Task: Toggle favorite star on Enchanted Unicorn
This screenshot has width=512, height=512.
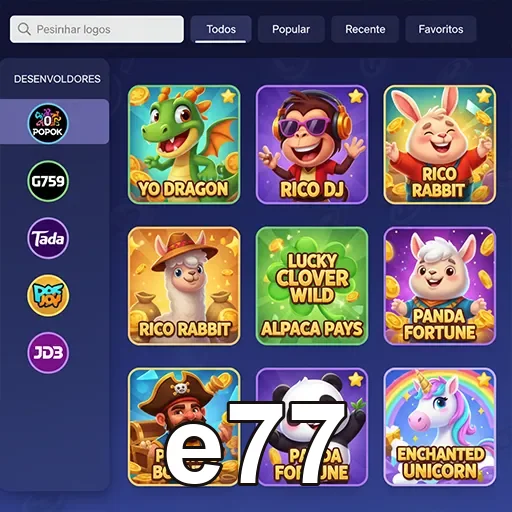Action: pos(484,379)
